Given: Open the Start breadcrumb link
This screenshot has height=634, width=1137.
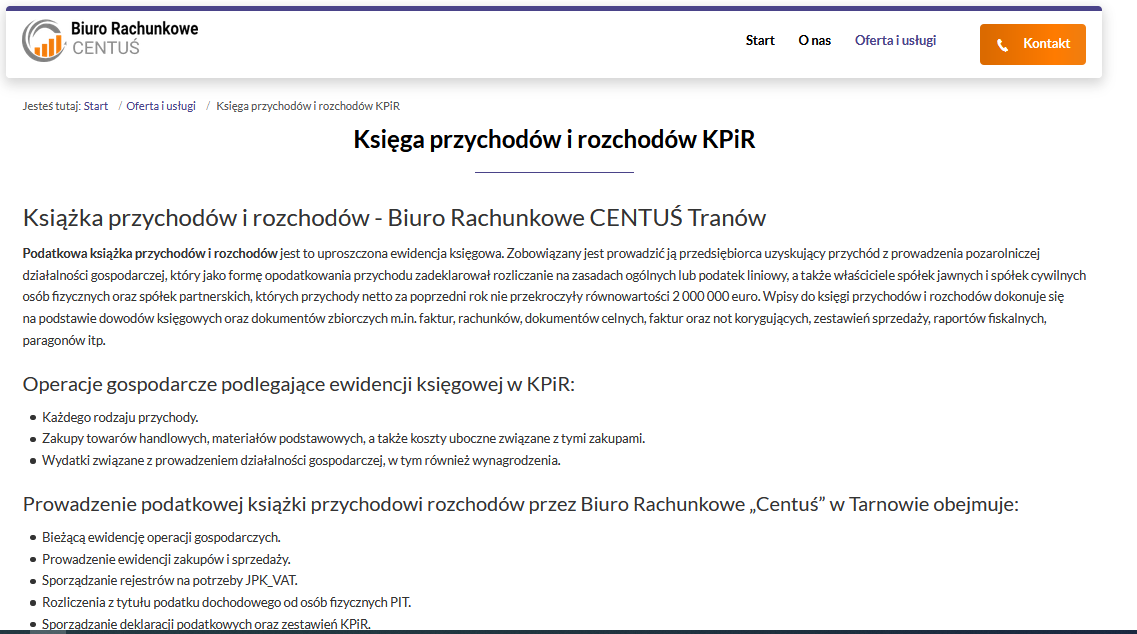Looking at the screenshot, I should click(x=97, y=105).
